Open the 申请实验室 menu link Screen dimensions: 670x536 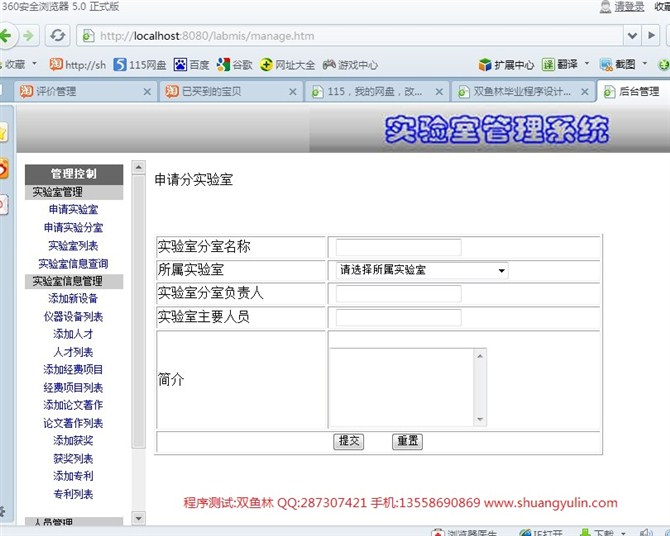[x=73, y=209]
